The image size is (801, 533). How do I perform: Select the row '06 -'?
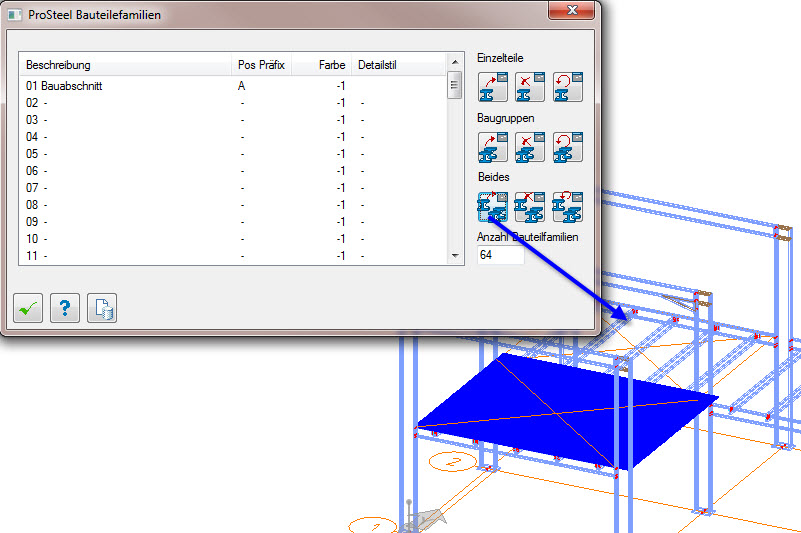pyautogui.click(x=232, y=171)
